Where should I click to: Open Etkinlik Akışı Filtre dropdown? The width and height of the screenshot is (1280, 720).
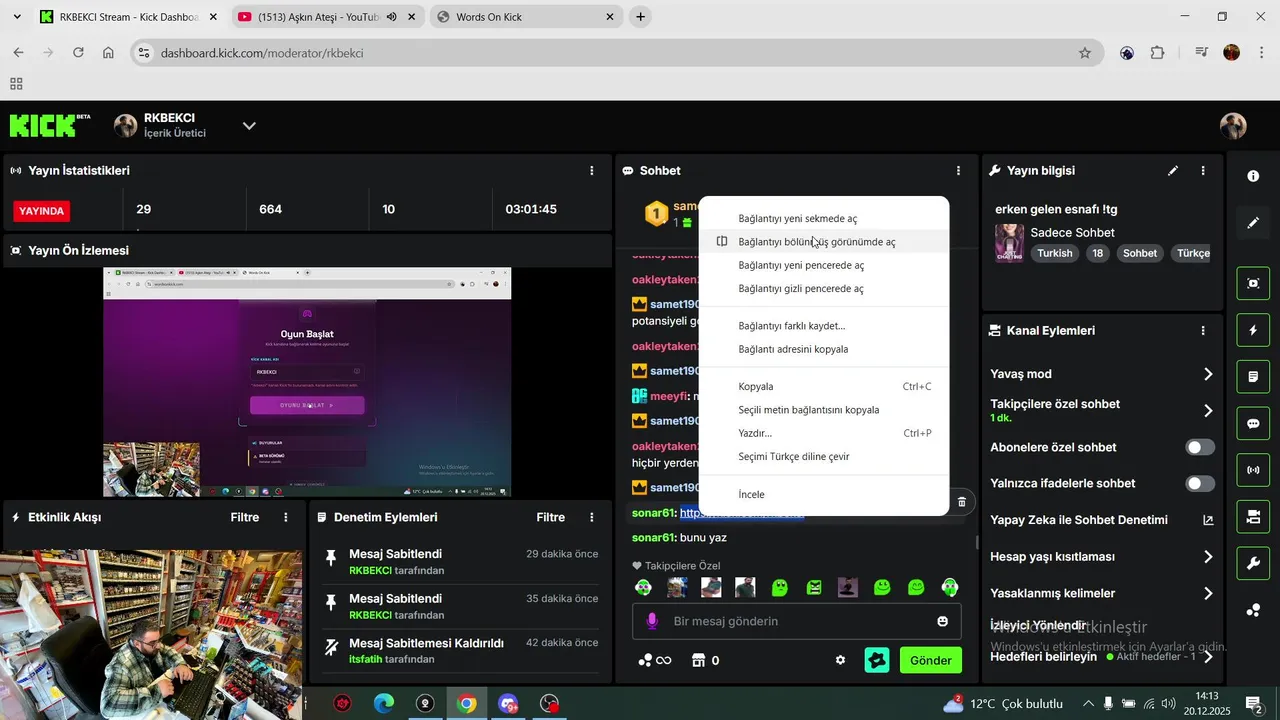point(245,517)
